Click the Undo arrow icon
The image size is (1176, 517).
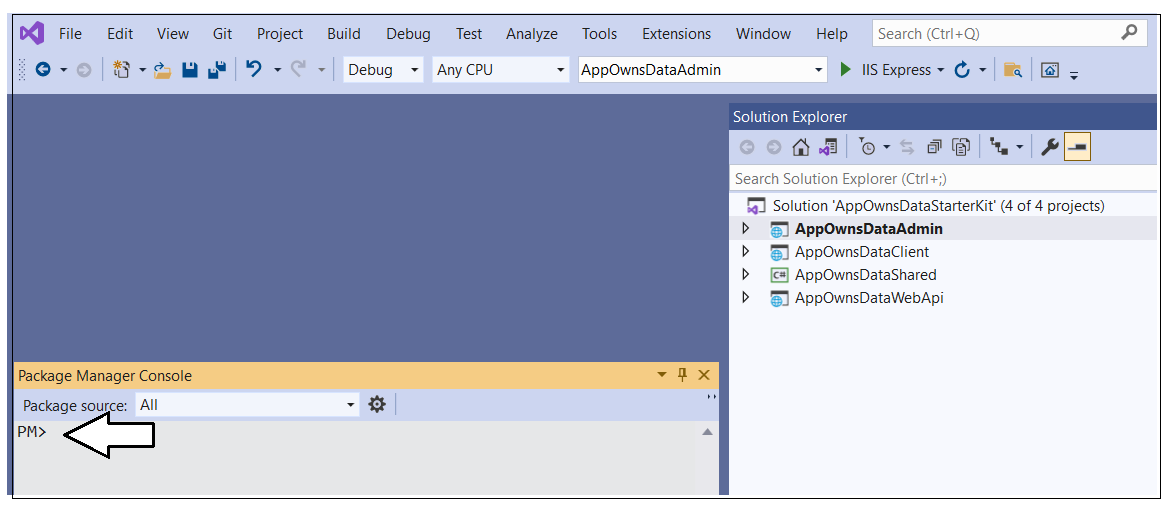254,69
